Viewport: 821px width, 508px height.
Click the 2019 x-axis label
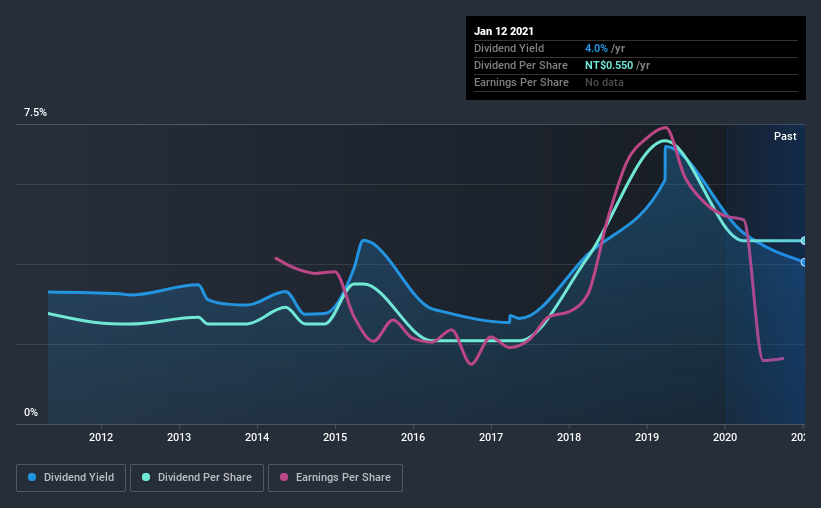[x=647, y=437]
